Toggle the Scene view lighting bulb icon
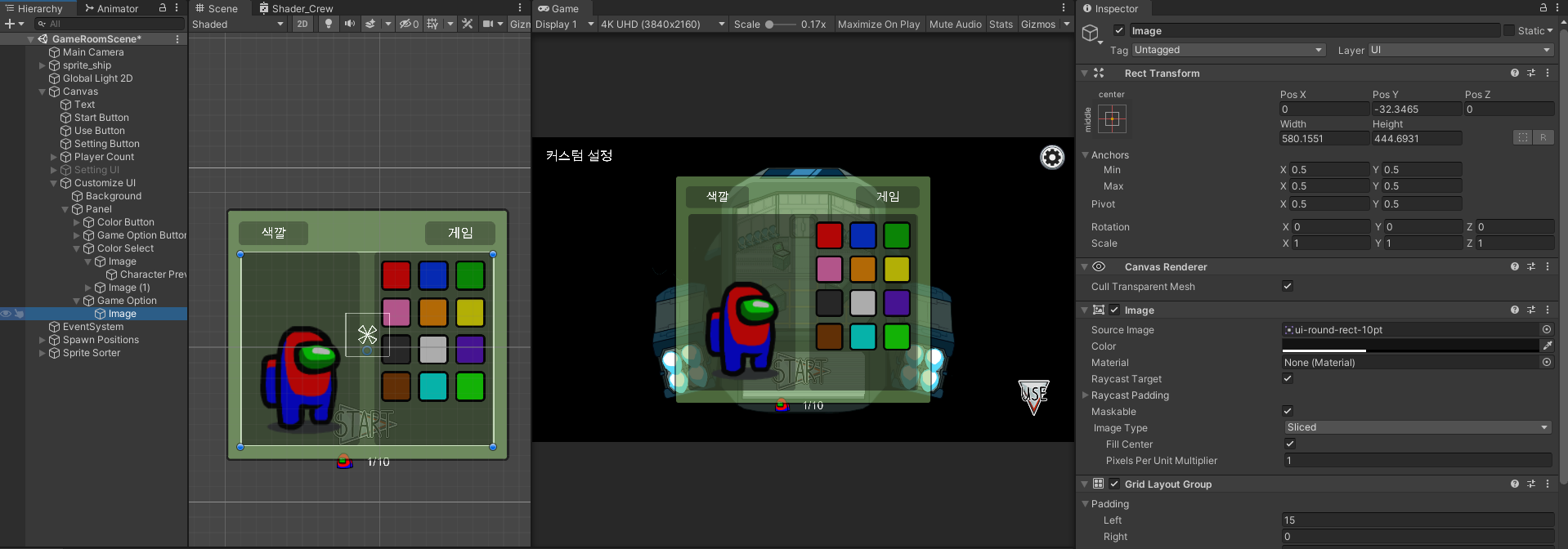This screenshot has width=1568, height=549. click(x=329, y=24)
